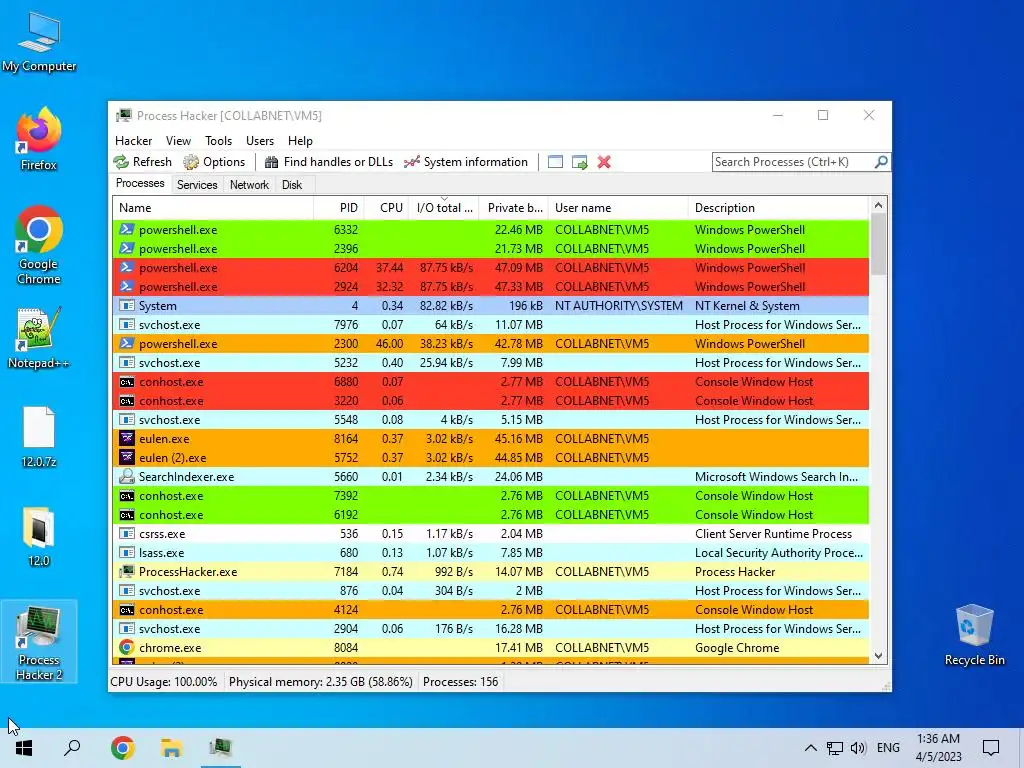This screenshot has width=1024, height=768.
Task: Click PowerShell icon of process 6204
Action: [127, 267]
